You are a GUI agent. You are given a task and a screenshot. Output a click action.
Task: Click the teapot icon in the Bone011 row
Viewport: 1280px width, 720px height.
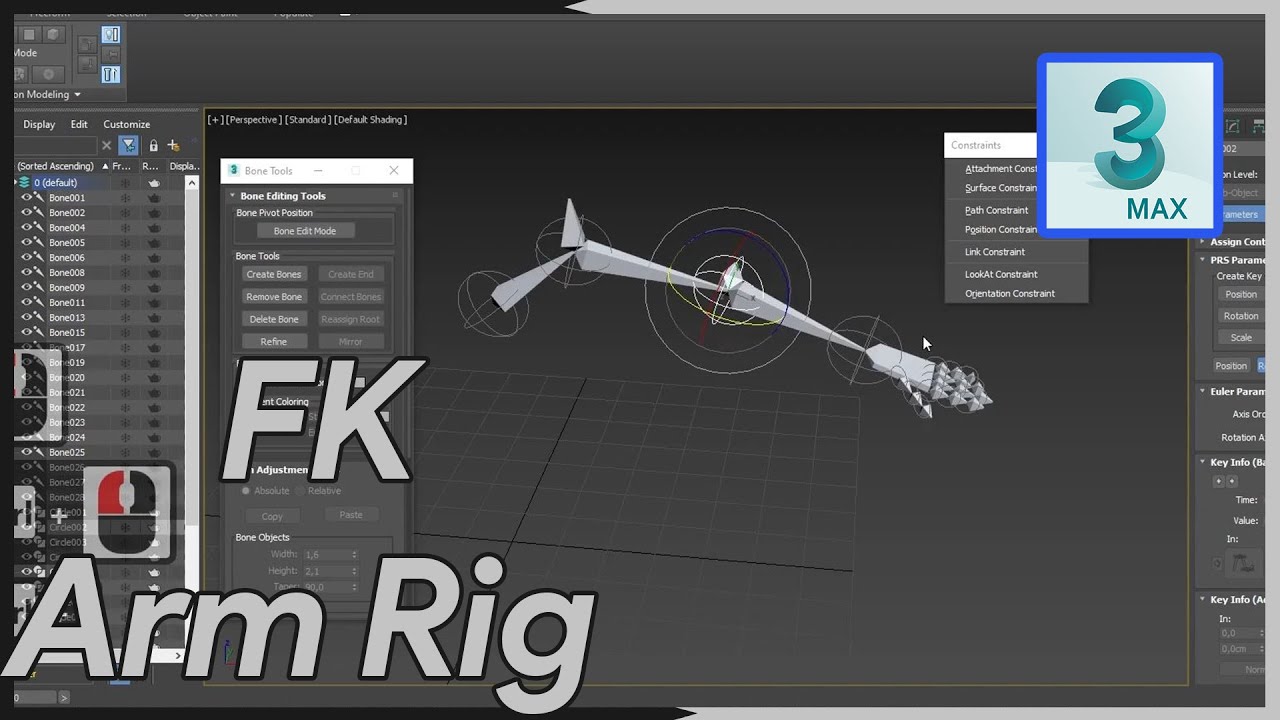(x=154, y=303)
